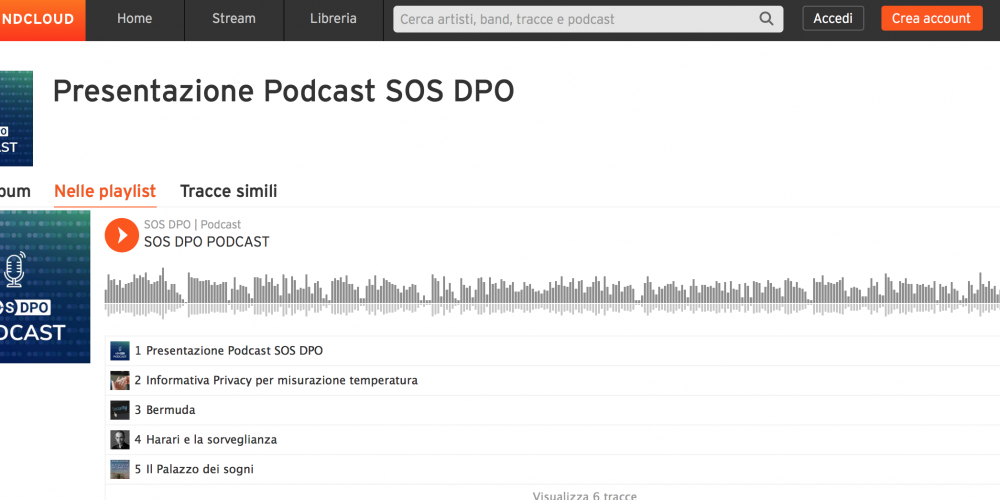Click thumbnail icon of Harari track
The width and height of the screenshot is (1000, 500).
[120, 439]
